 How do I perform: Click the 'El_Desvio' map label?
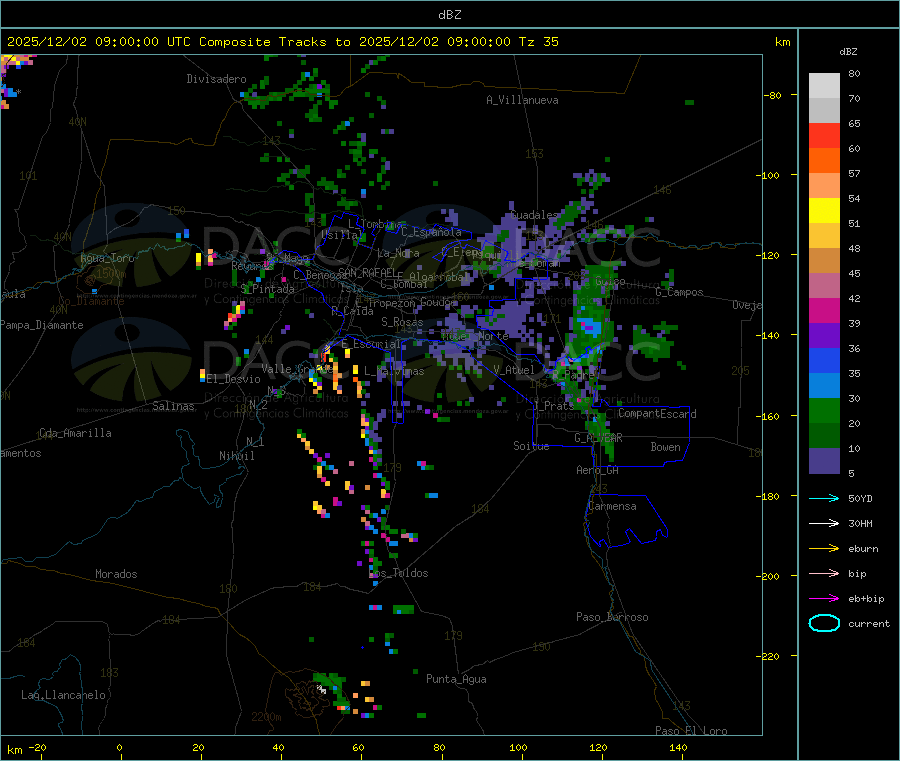234,379
